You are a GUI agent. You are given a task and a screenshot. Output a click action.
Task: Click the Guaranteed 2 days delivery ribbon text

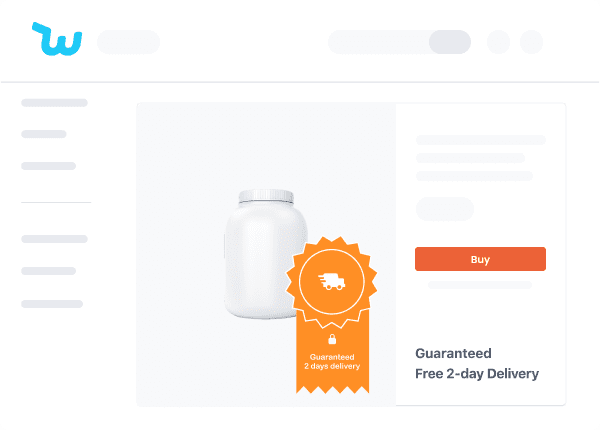coord(332,362)
